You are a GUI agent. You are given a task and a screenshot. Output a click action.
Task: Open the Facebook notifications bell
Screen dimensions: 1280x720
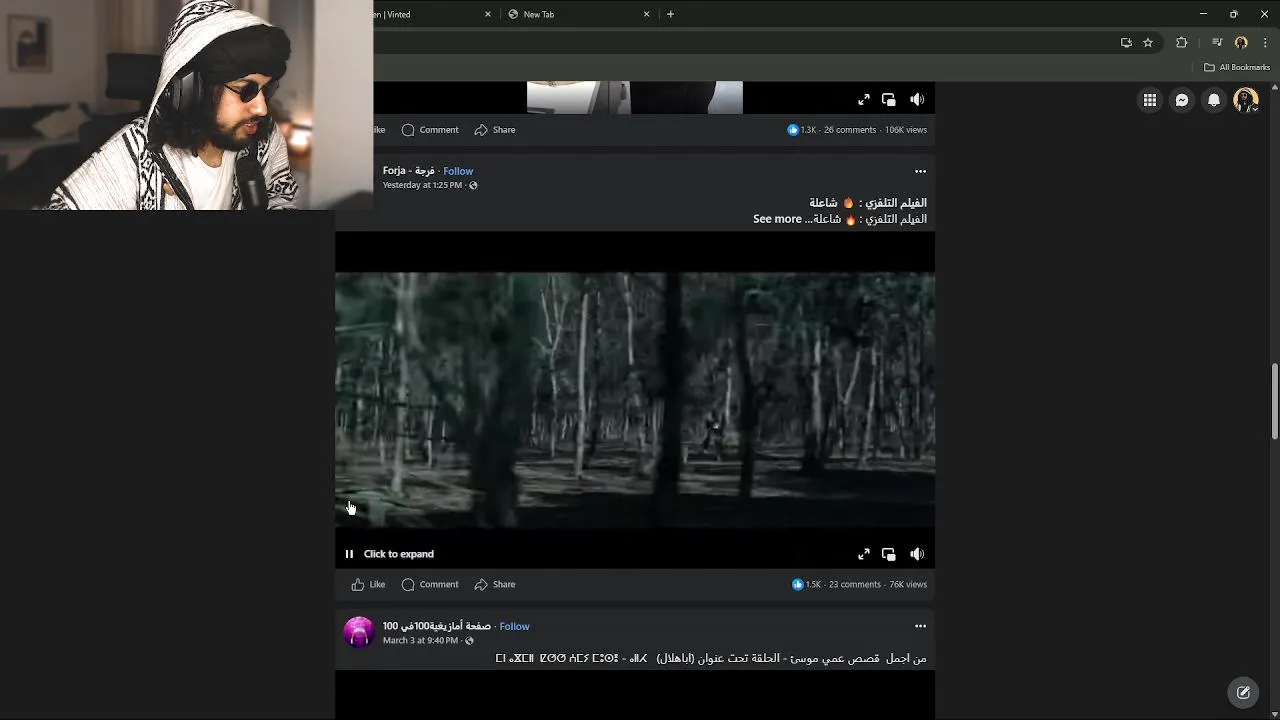[x=1214, y=100]
